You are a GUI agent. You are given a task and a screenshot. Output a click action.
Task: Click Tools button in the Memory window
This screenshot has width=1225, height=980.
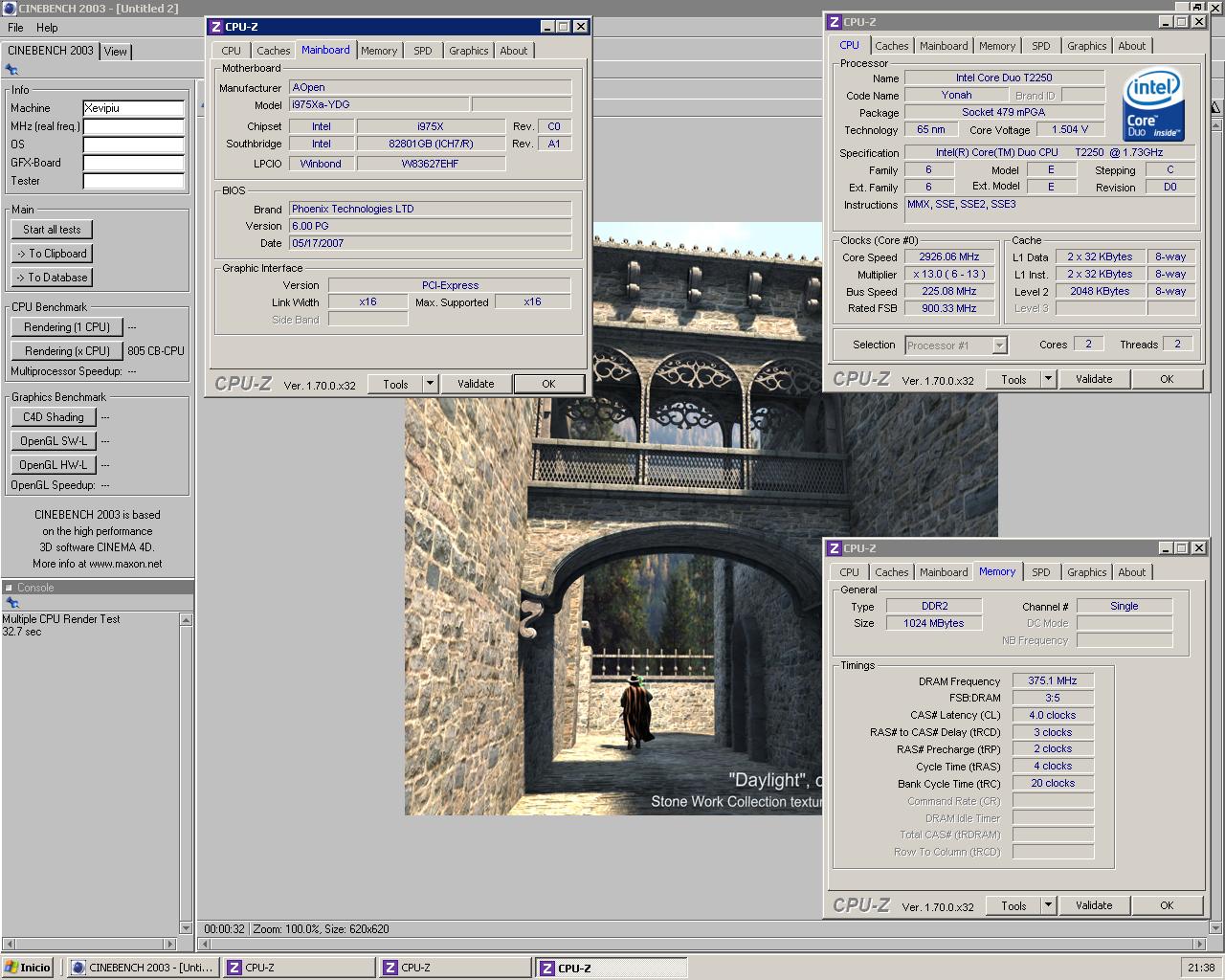point(1013,905)
